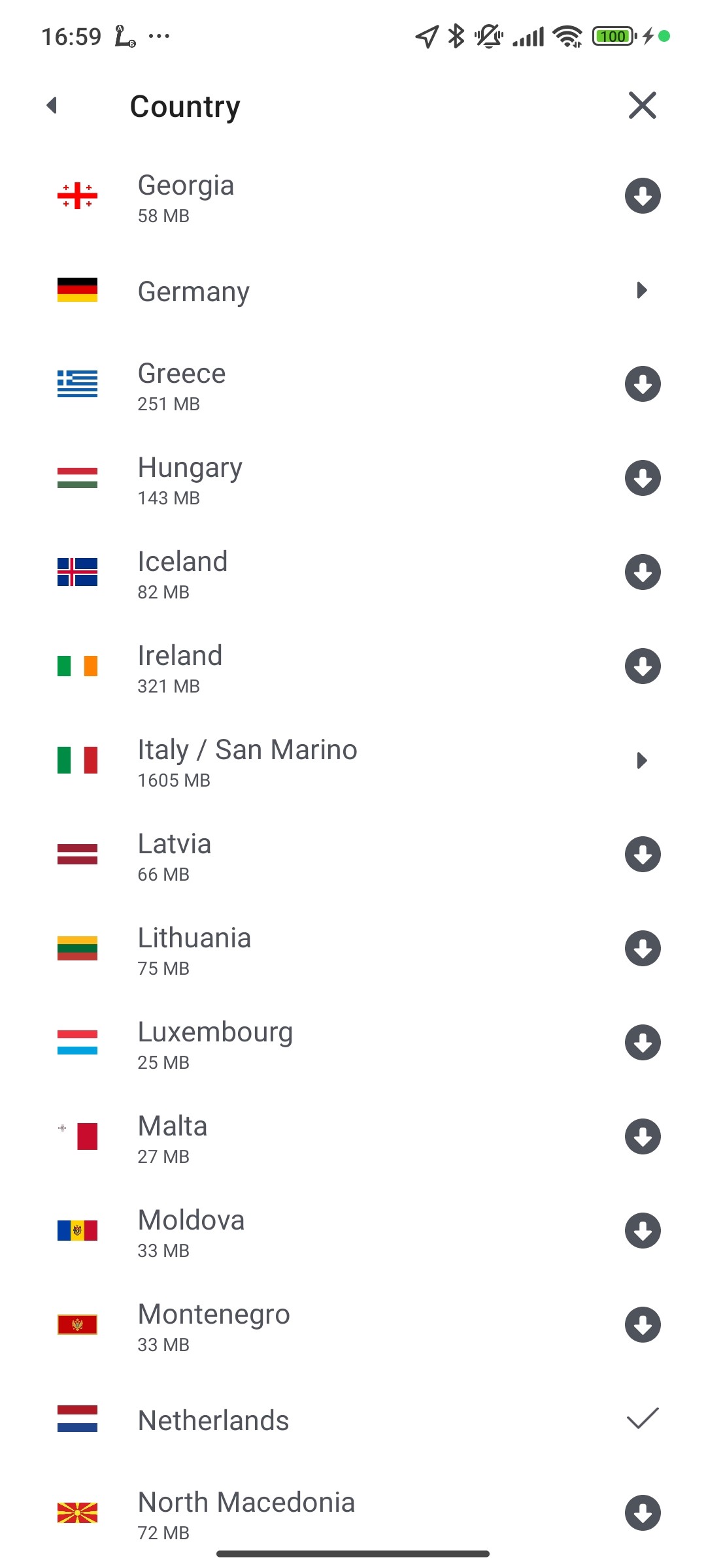Tap Hungary download icon

pyautogui.click(x=643, y=478)
